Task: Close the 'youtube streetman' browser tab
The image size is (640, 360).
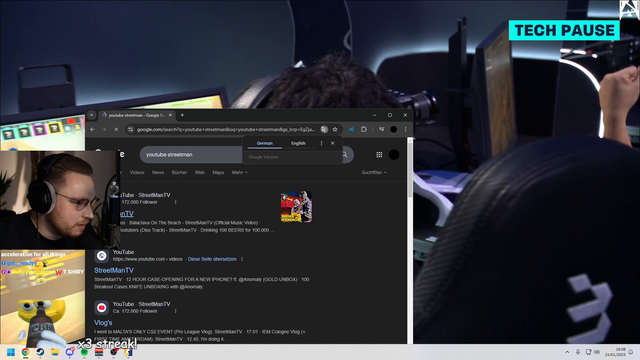Action: (x=170, y=115)
